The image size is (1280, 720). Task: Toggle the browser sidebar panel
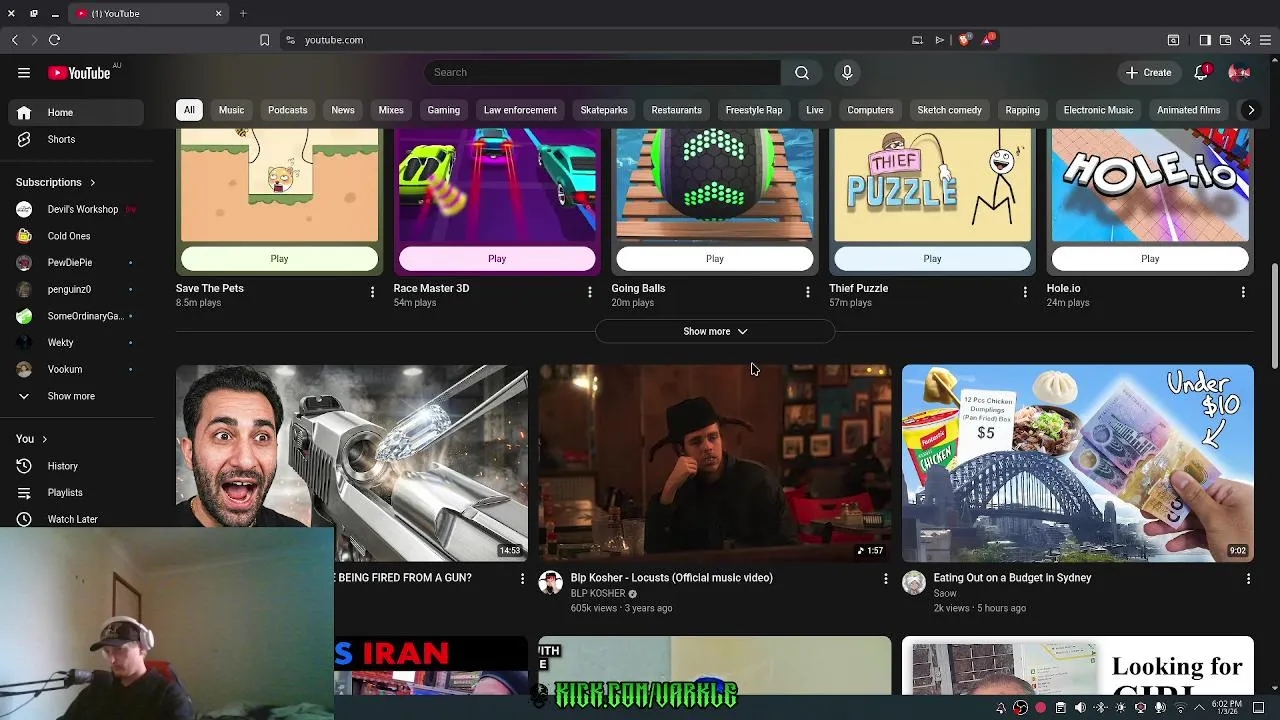(x=1205, y=40)
